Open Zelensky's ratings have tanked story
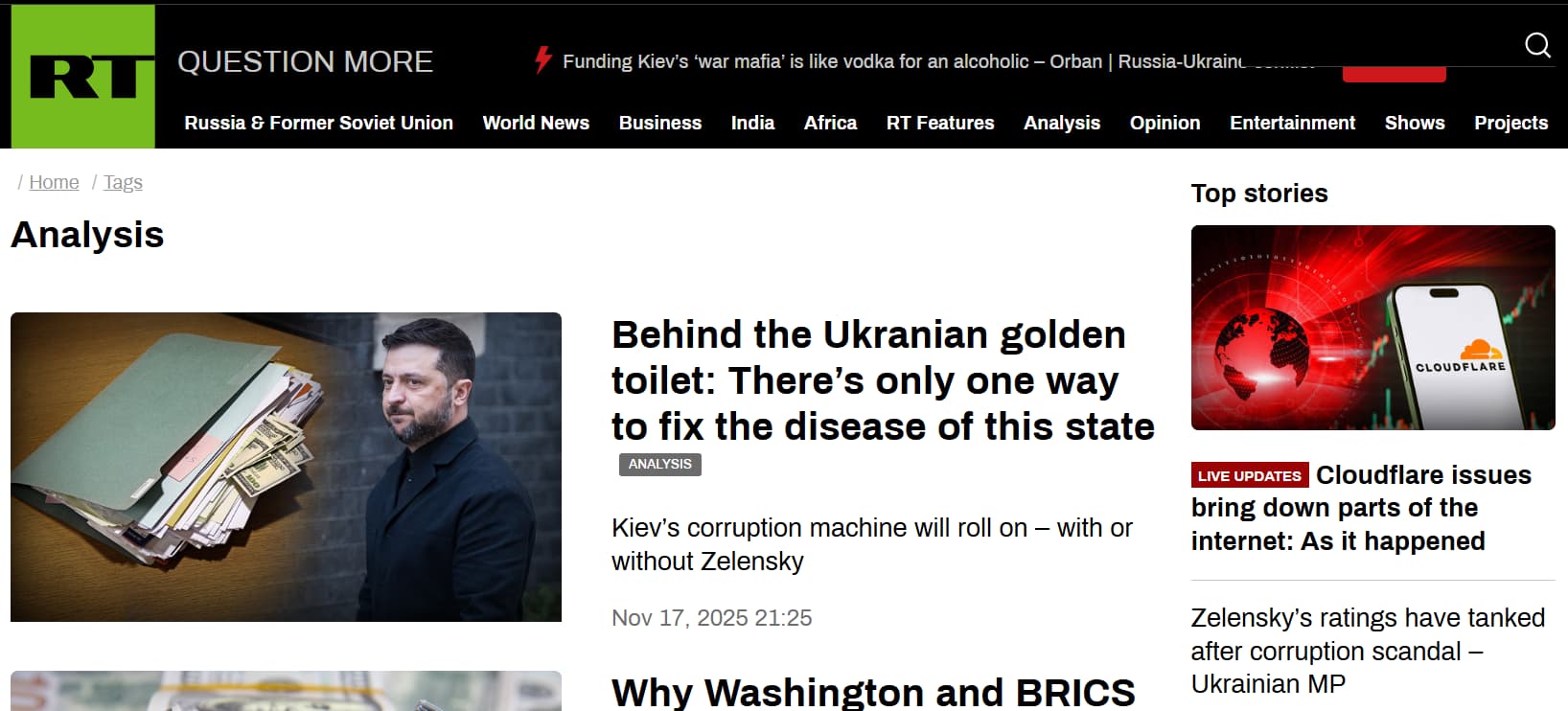The height and width of the screenshot is (711, 1568). coord(1368,651)
